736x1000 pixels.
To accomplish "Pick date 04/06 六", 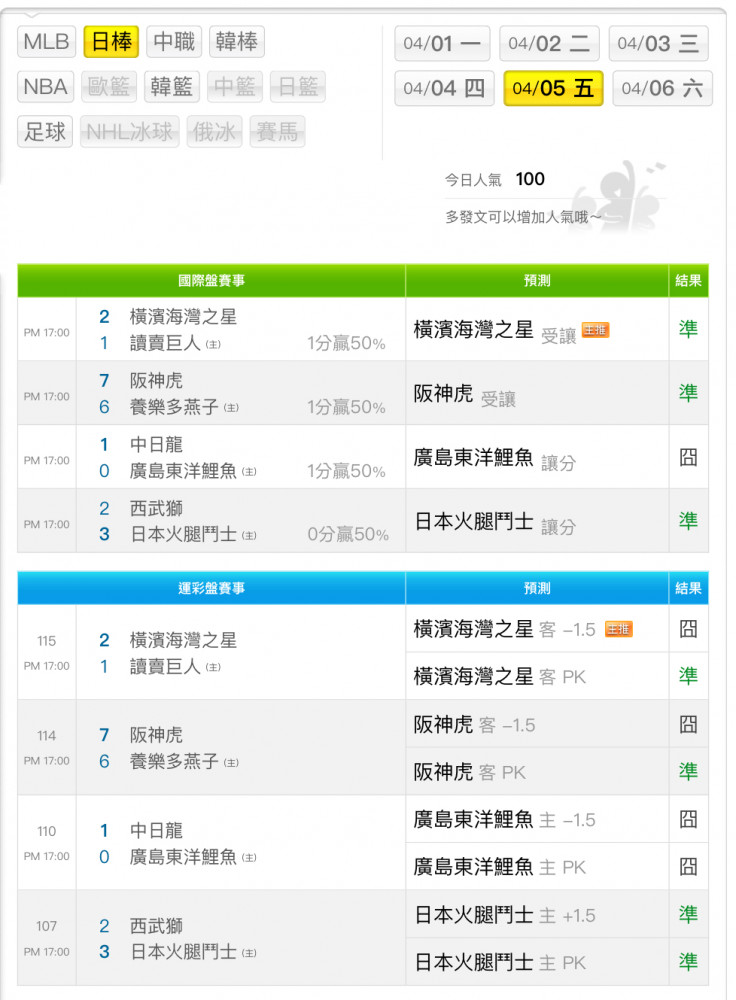I will tap(662, 88).
